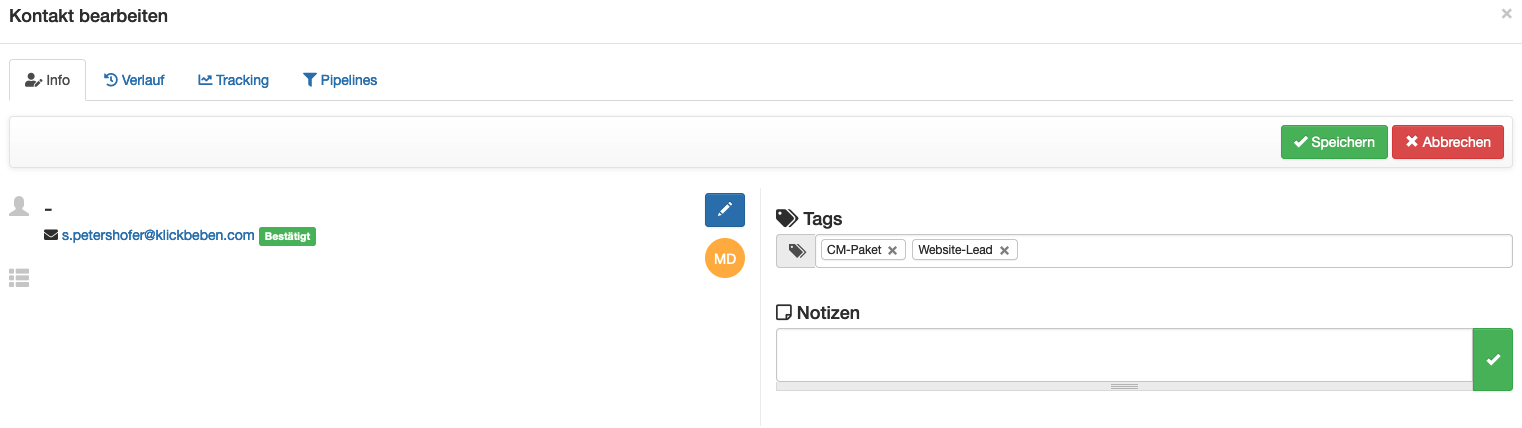
Task: Open the Tracking tab
Action: pyautogui.click(x=234, y=80)
